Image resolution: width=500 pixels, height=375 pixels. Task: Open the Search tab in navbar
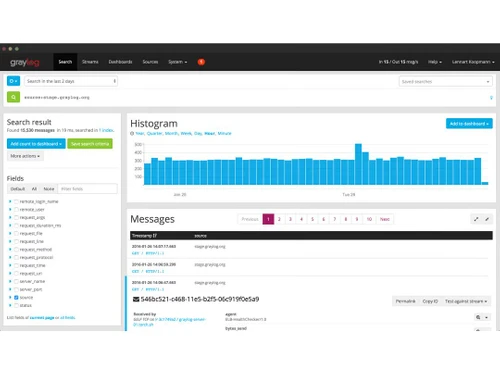65,62
